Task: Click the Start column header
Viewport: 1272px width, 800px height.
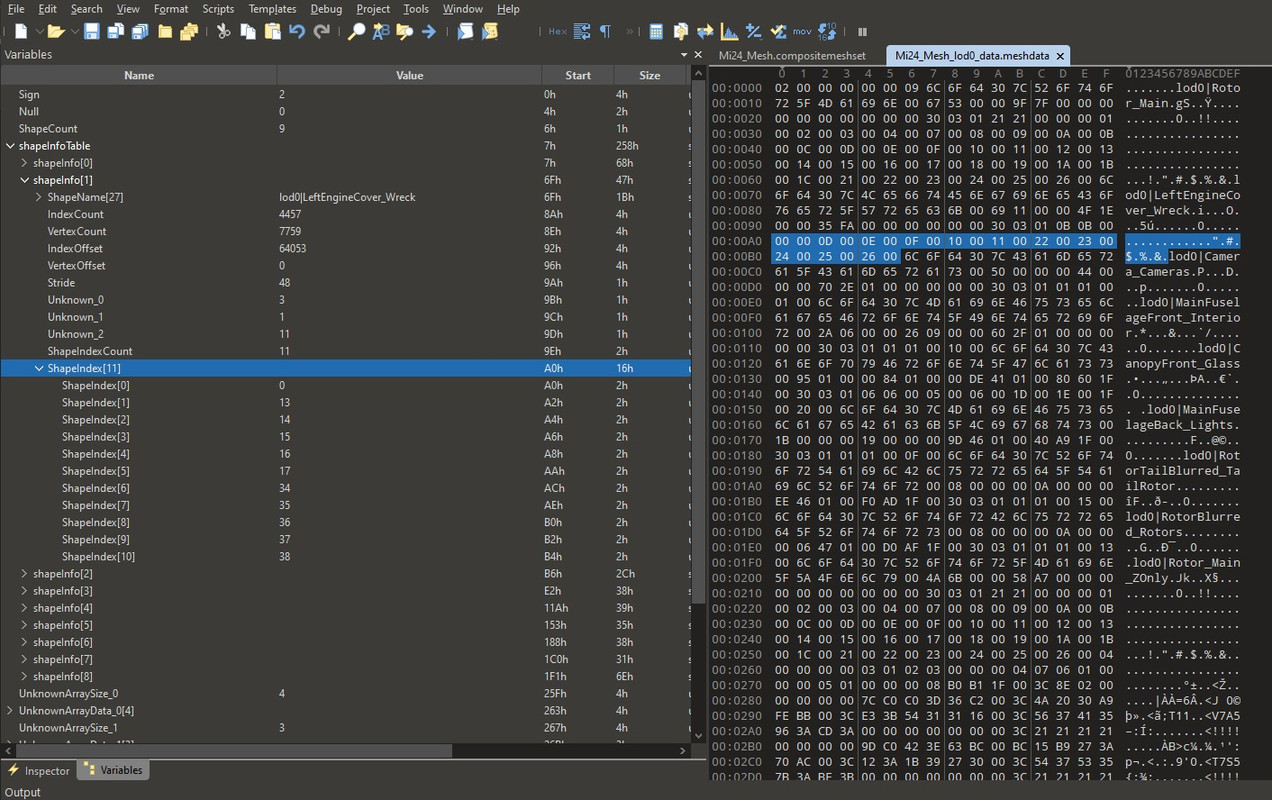Action: pyautogui.click(x=578, y=75)
